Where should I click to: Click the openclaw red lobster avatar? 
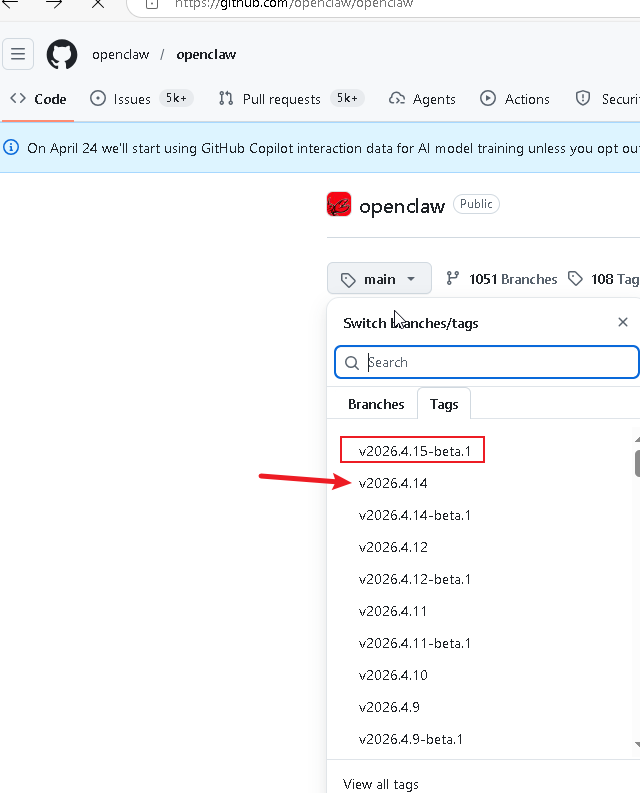click(339, 204)
